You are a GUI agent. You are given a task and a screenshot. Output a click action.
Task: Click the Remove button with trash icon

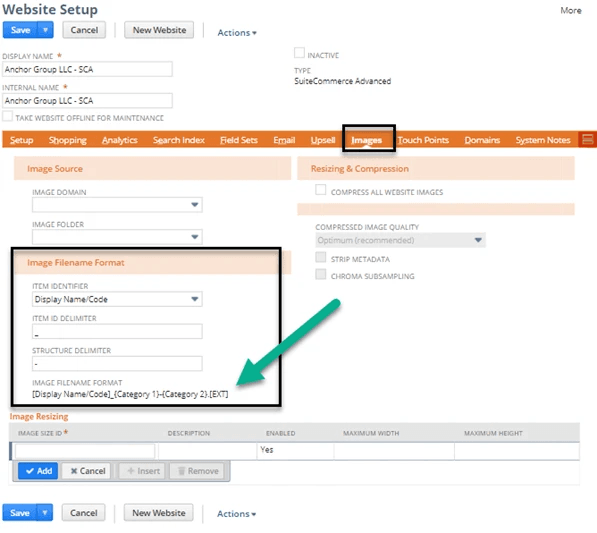tap(197, 471)
